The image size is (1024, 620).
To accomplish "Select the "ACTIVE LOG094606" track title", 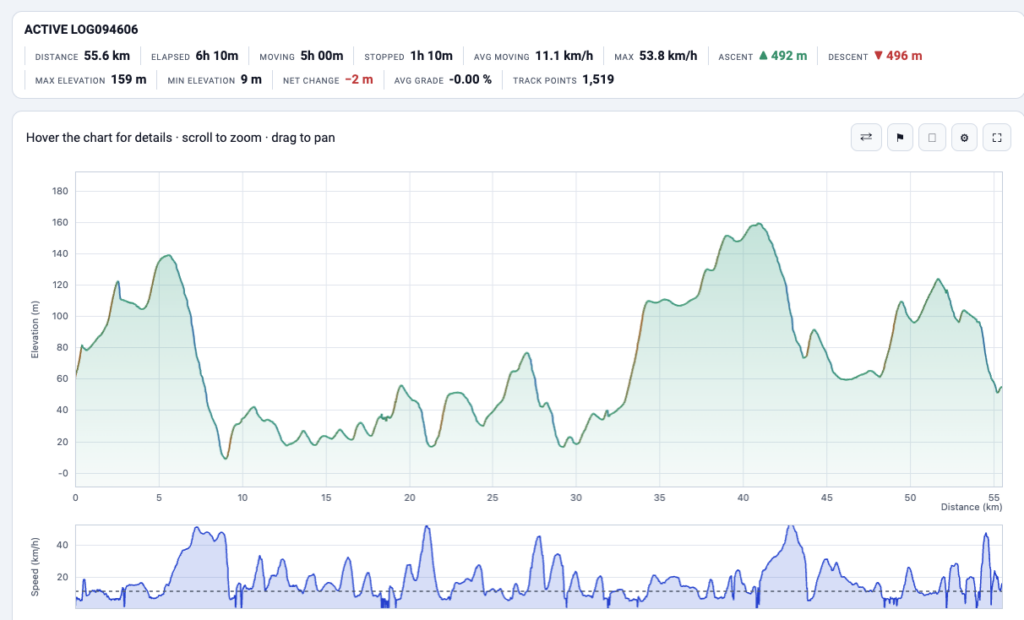I will point(81,29).
